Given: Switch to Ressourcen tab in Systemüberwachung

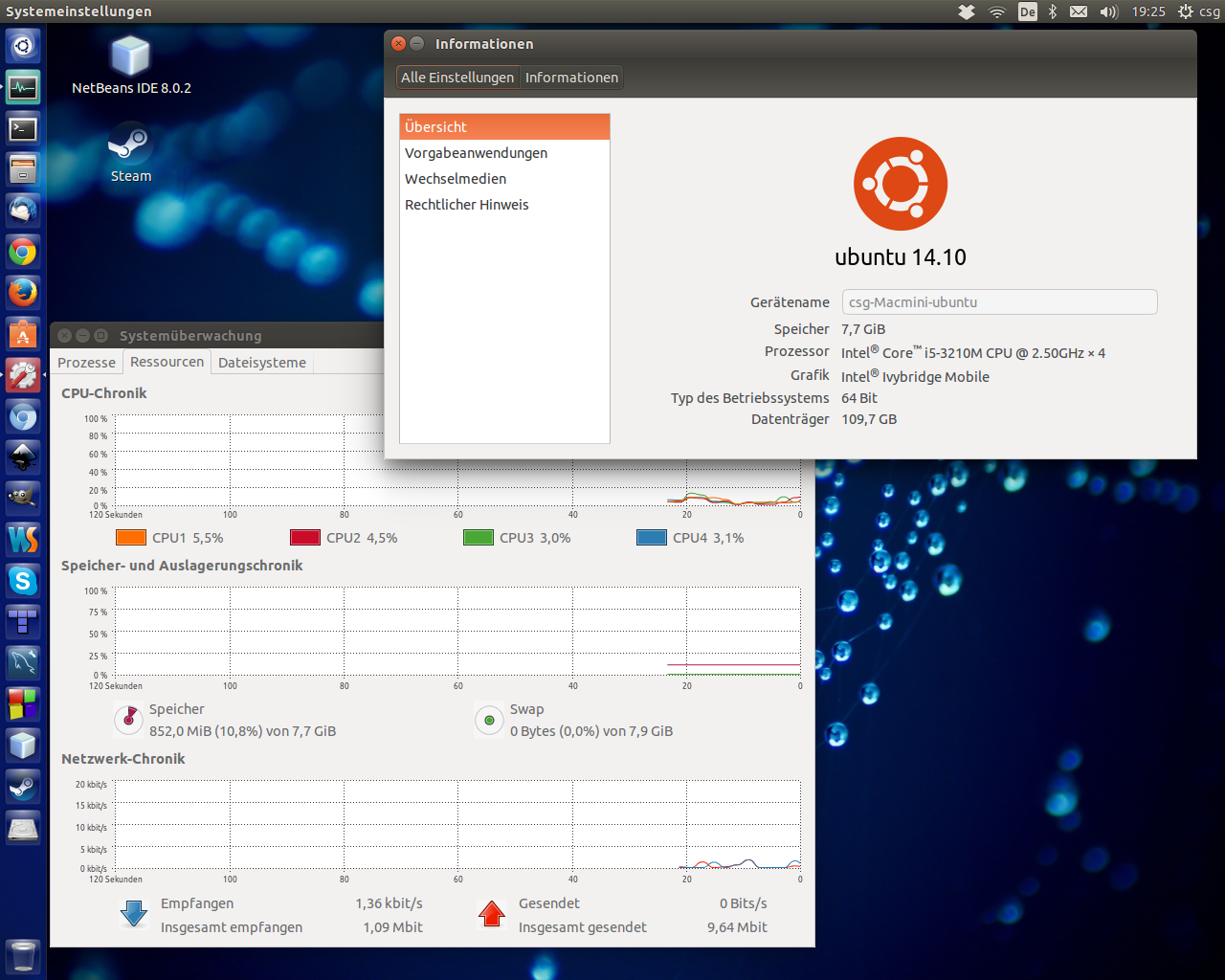Looking at the screenshot, I should 167,362.
